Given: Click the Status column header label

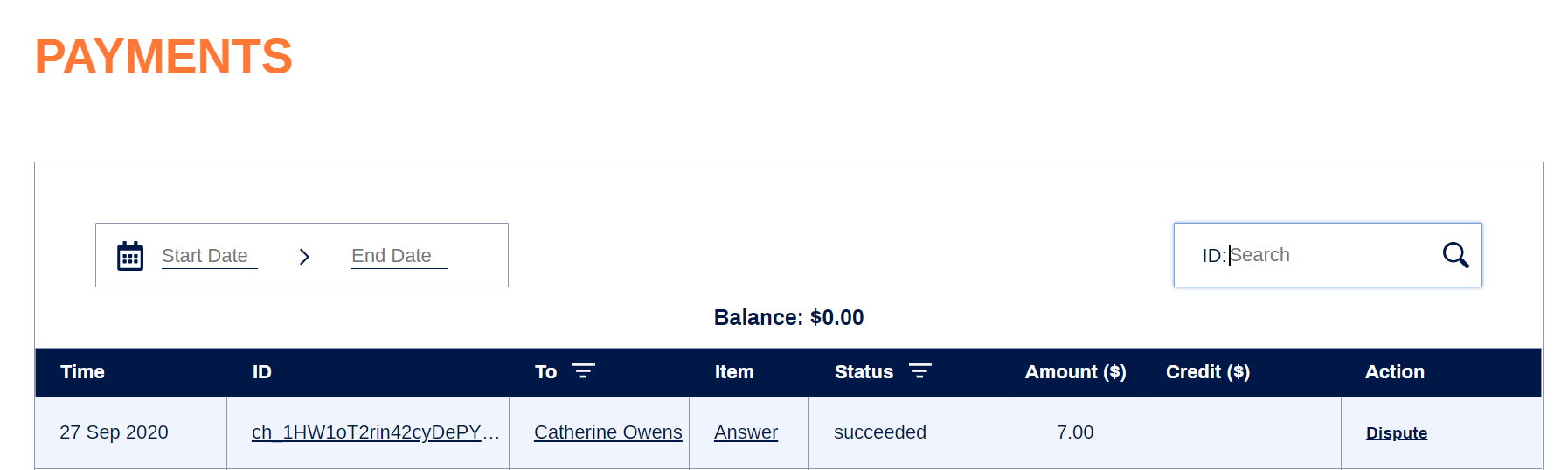Looking at the screenshot, I should point(864,372).
